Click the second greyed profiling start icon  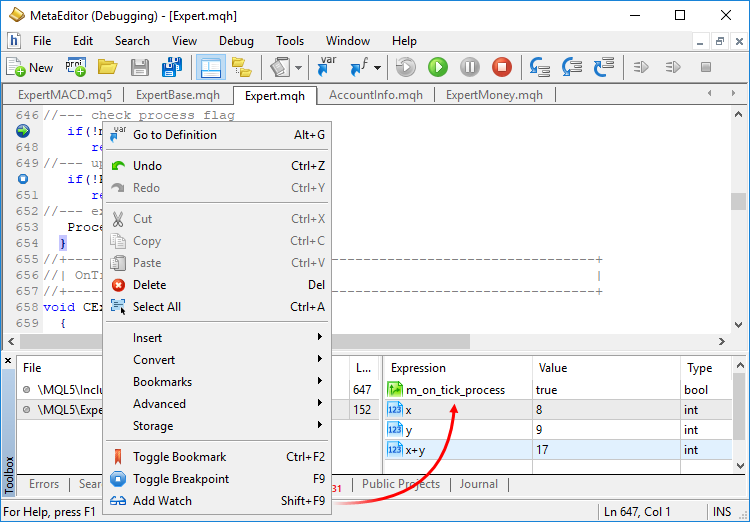coord(673,67)
